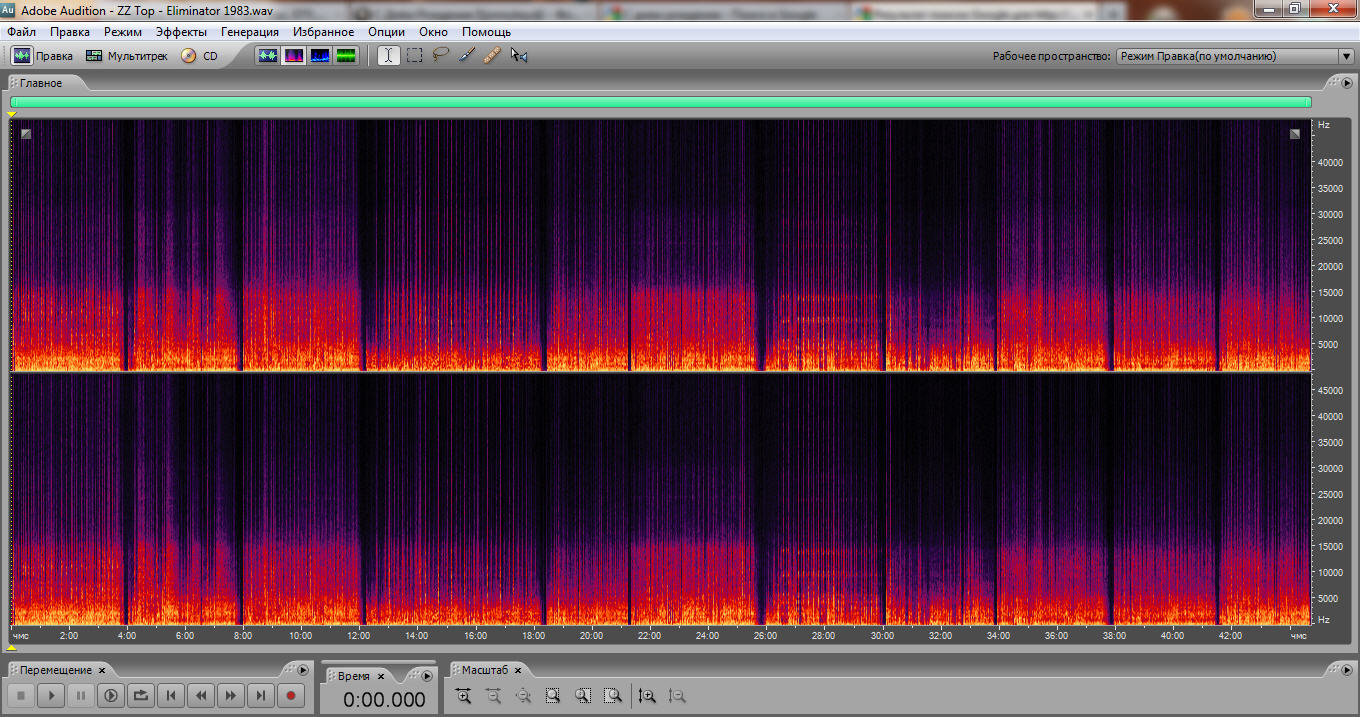Open the Эффекты menu

181,32
